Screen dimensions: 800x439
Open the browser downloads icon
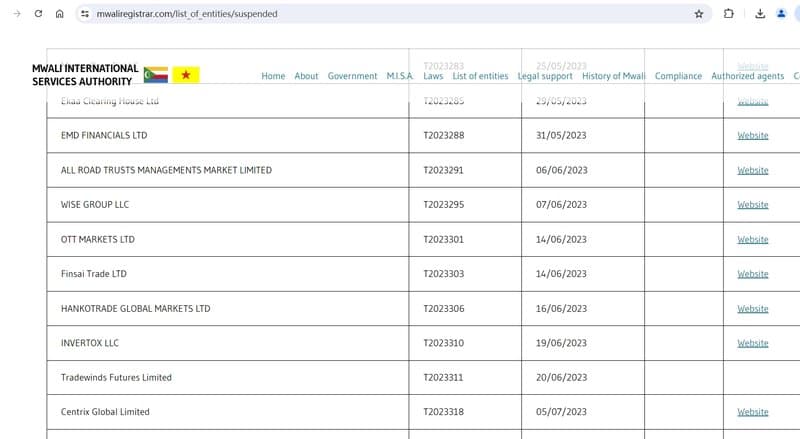760,14
